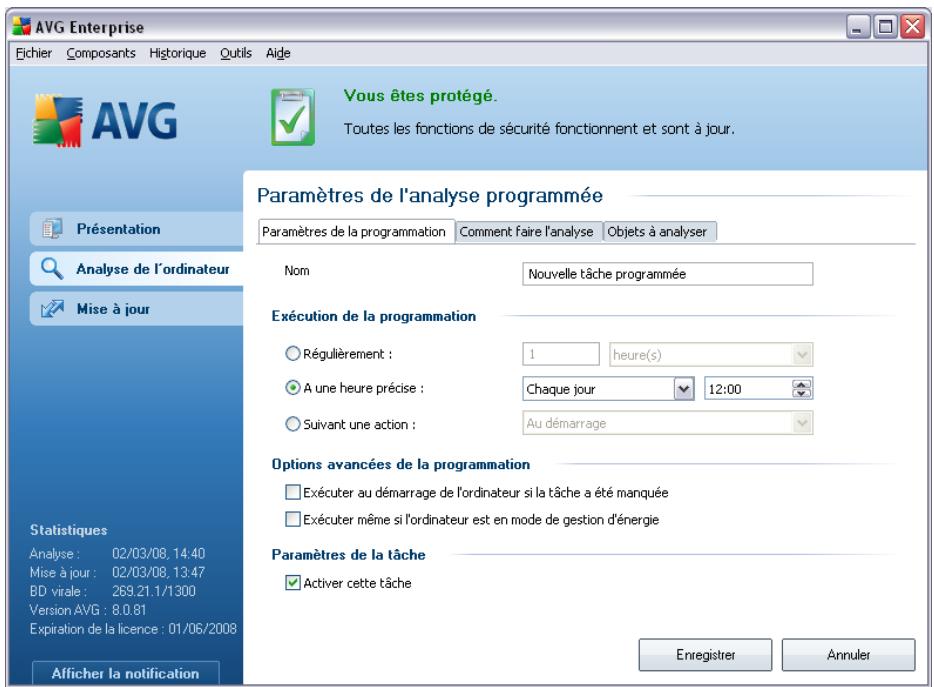Viewport: 934px width, 687px height.
Task: Click the Nom field Nouvelle tâche programmée
Action: click(x=668, y=274)
